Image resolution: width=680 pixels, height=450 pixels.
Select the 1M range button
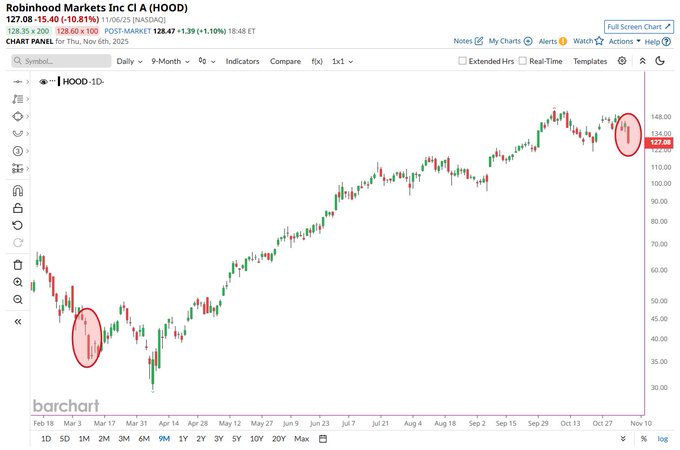84,439
